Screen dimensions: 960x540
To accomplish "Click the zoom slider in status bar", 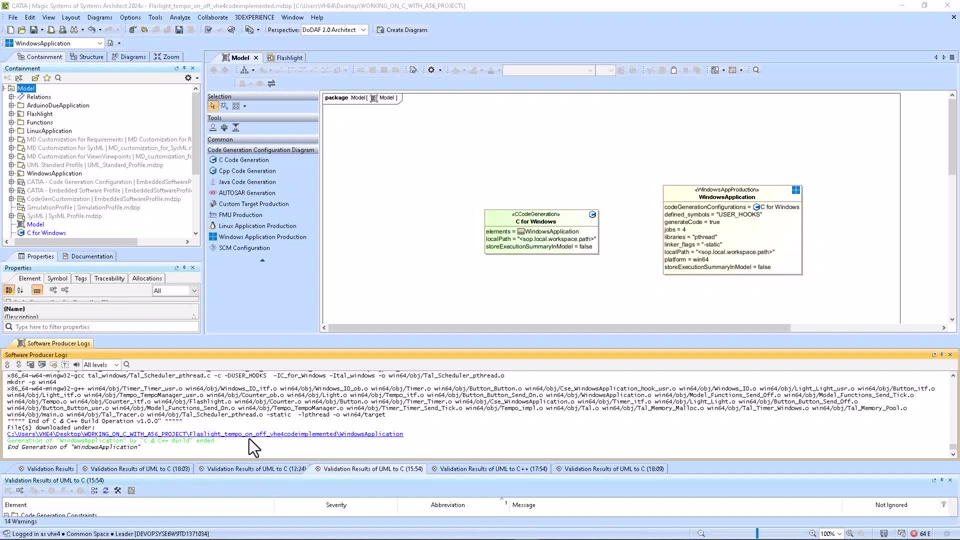I will point(757,534).
